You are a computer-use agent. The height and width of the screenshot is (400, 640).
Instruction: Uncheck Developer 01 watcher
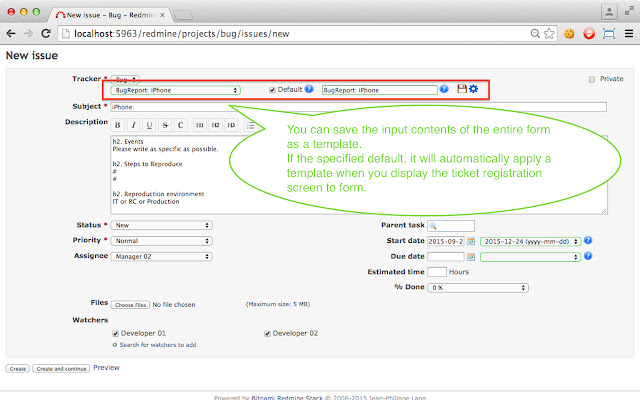click(x=116, y=333)
